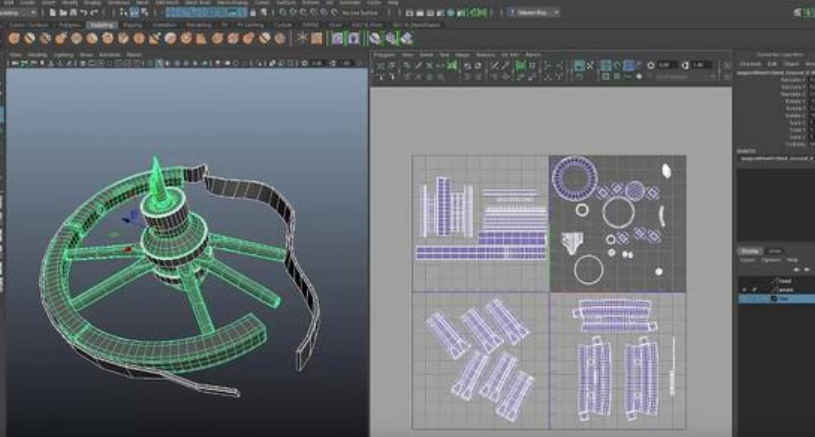Image resolution: width=815 pixels, height=437 pixels.
Task: Click the No Live Surface field
Action: (x=360, y=12)
